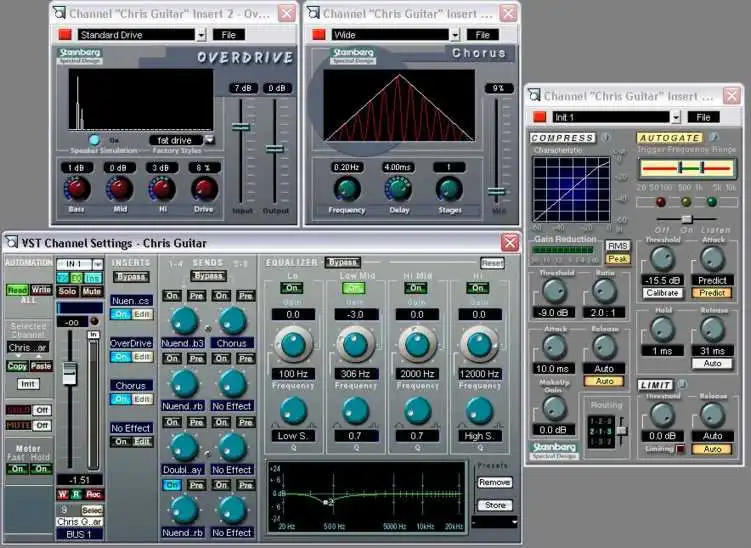Viewport: 751px width, 548px height.
Task: Open the Wide preset dropdown in Chorus window
Action: point(455,35)
